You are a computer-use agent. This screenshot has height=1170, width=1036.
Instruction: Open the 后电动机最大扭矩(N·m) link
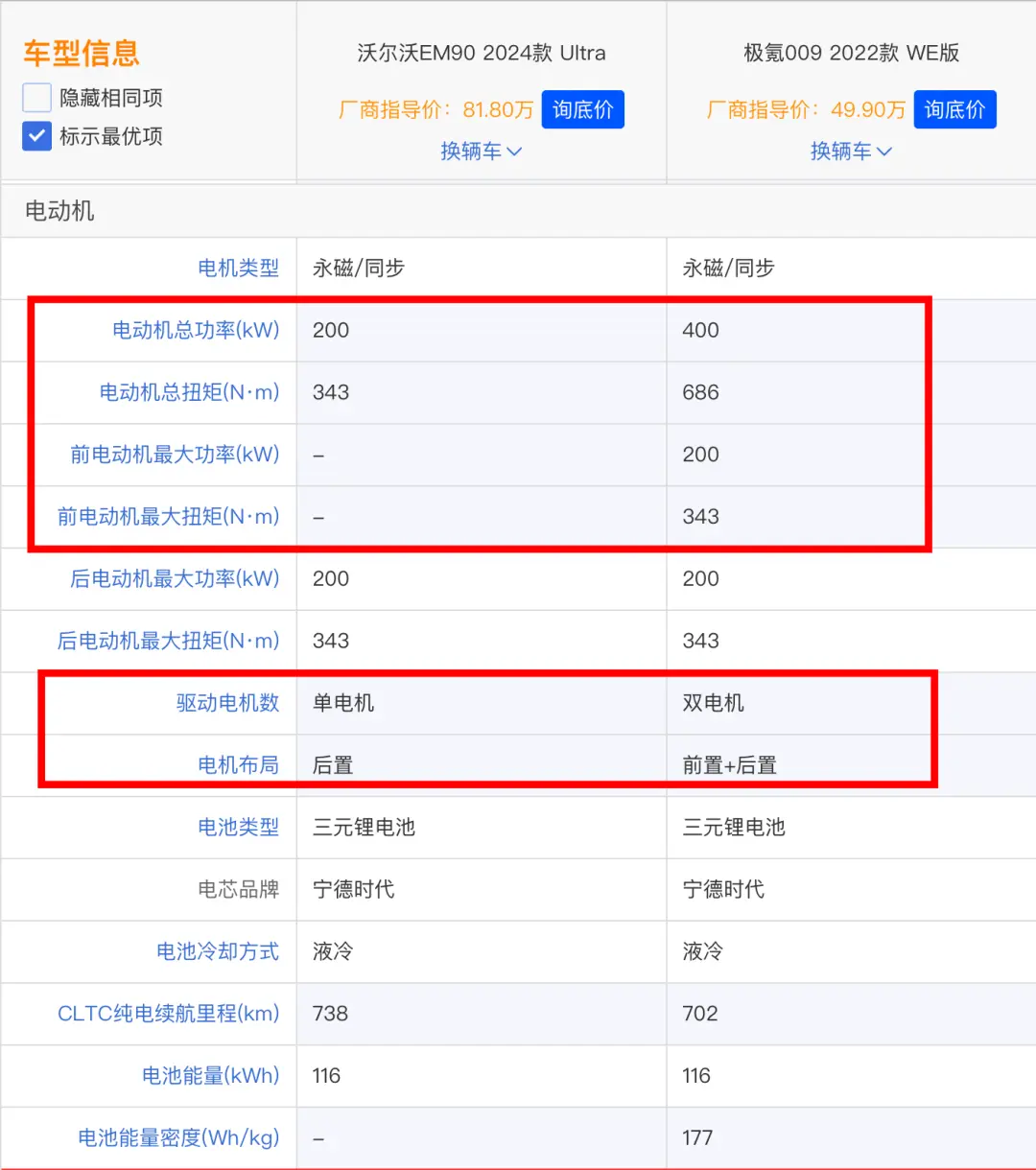pyautogui.click(x=169, y=641)
